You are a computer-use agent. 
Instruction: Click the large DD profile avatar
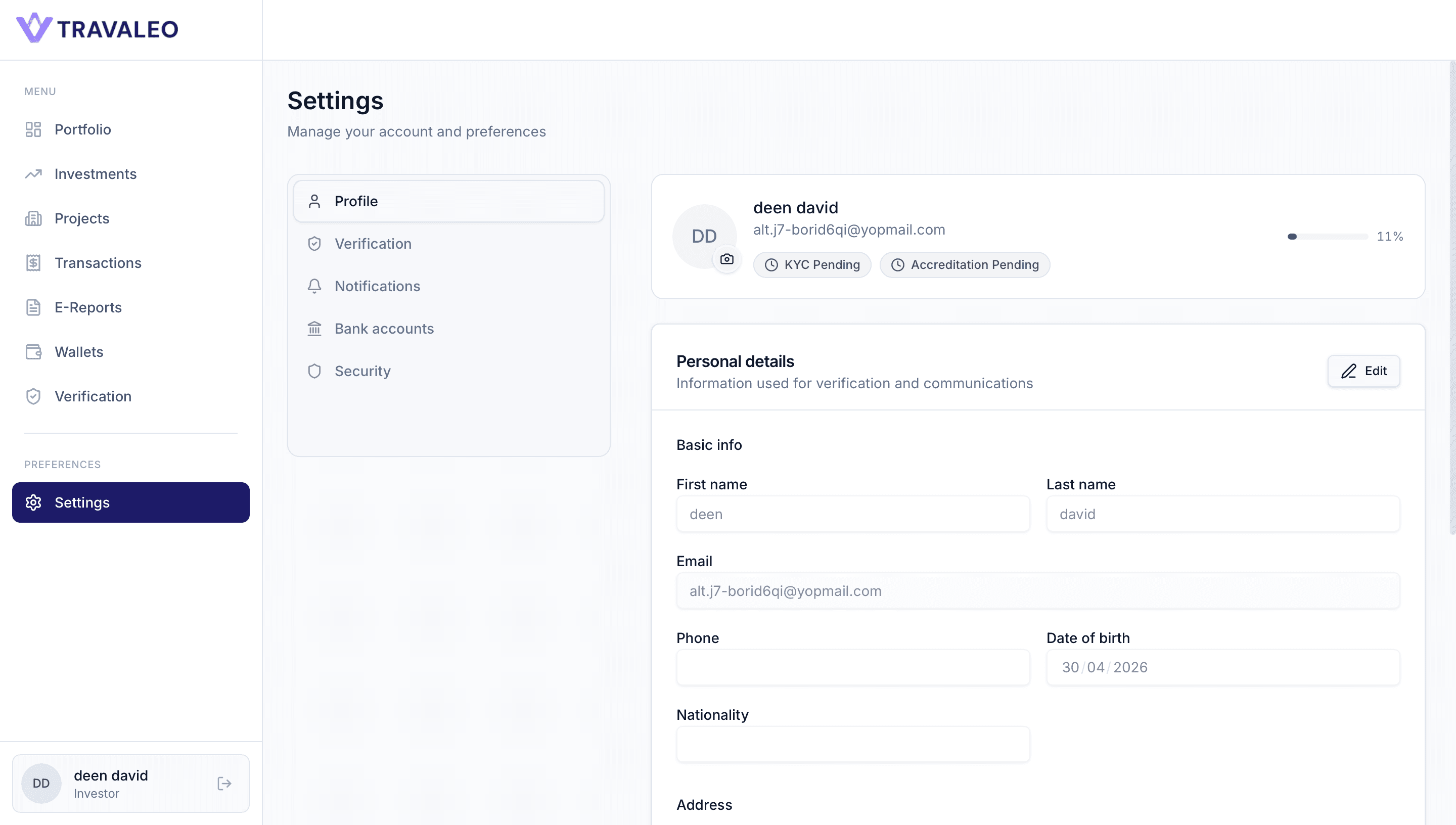point(704,236)
